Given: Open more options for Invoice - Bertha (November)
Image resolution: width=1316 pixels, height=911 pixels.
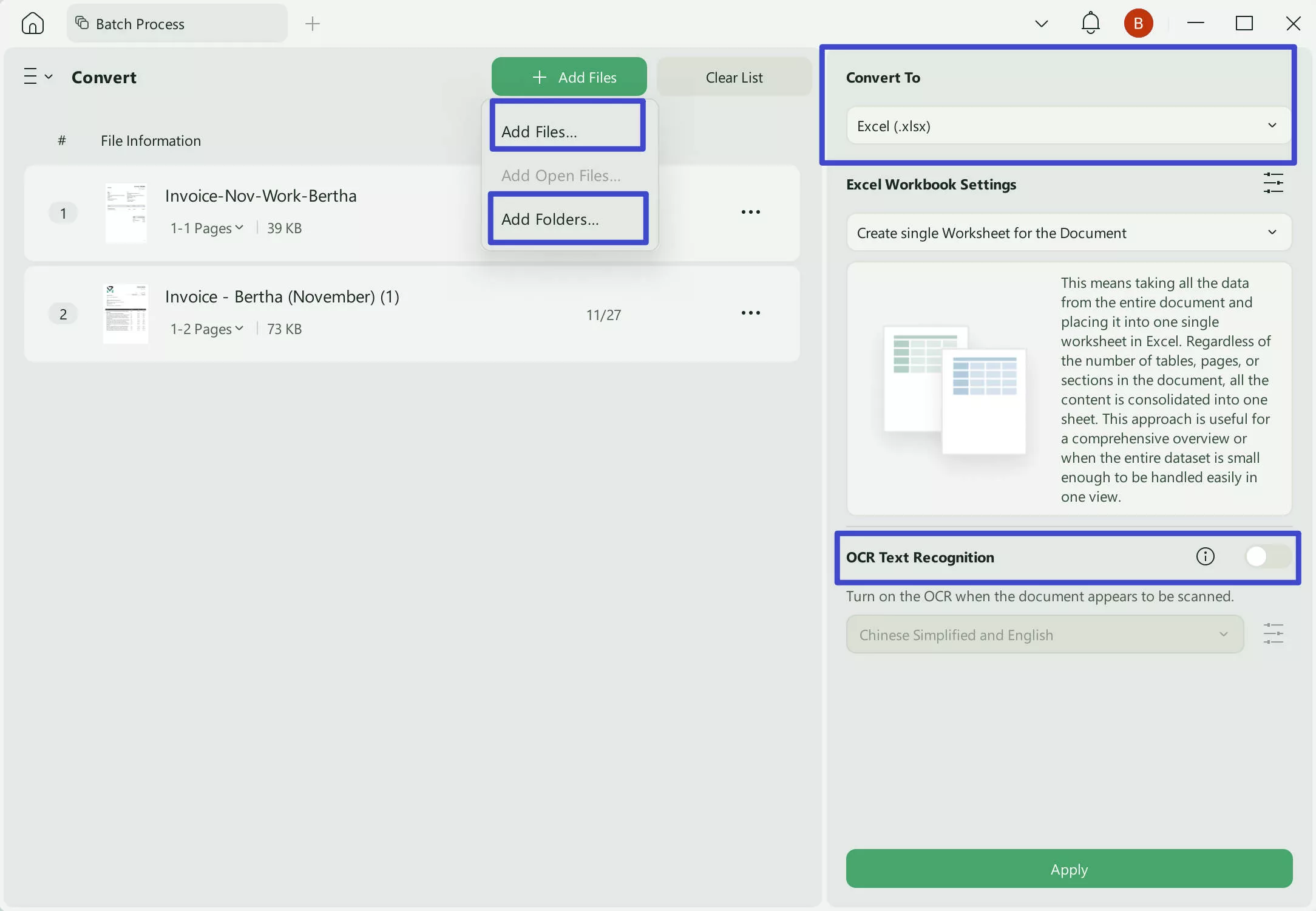Looking at the screenshot, I should (x=750, y=313).
